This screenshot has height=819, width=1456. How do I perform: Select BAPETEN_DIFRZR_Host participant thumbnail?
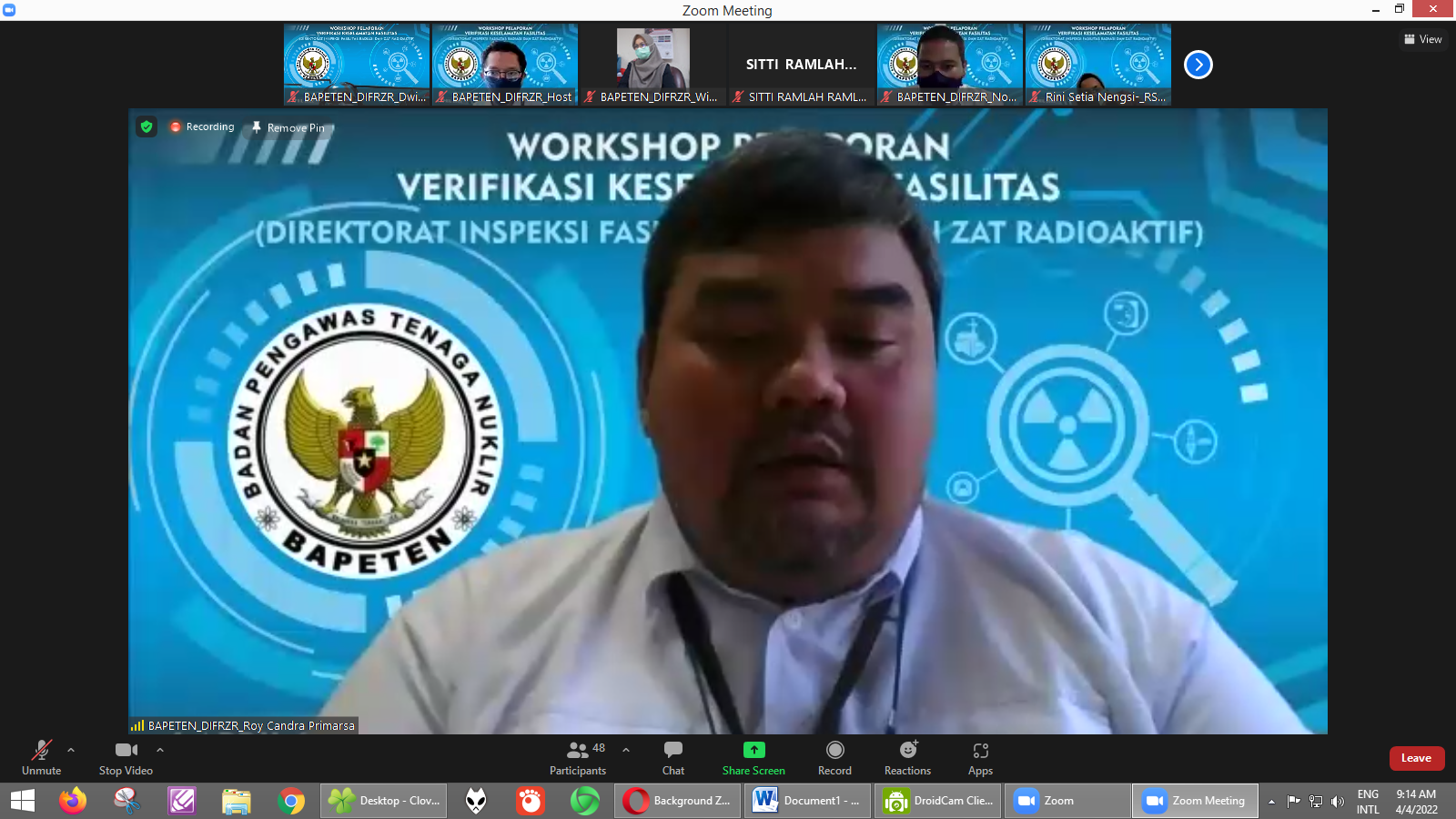504,65
